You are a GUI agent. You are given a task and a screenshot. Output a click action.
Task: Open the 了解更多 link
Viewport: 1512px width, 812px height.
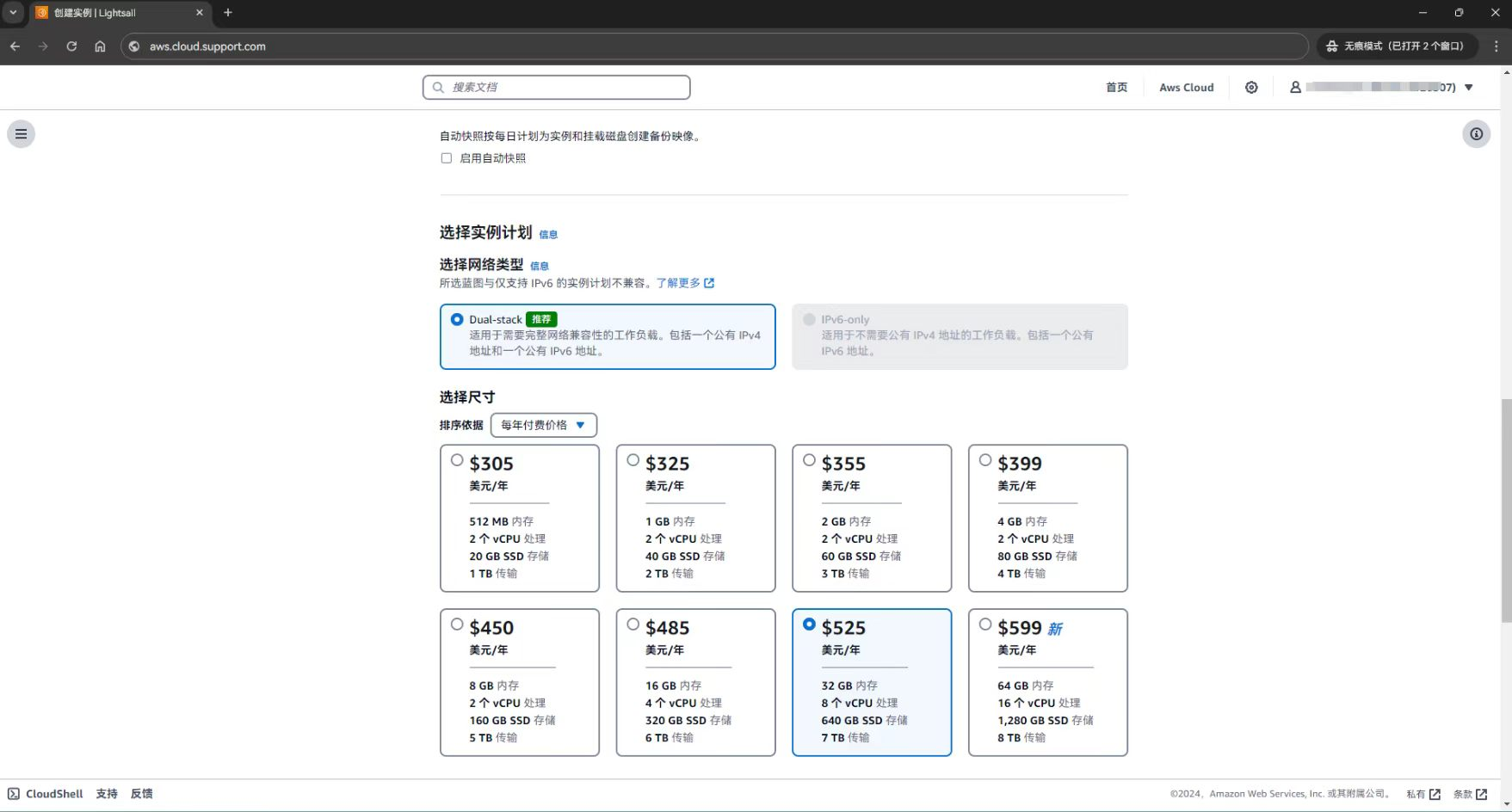click(685, 283)
